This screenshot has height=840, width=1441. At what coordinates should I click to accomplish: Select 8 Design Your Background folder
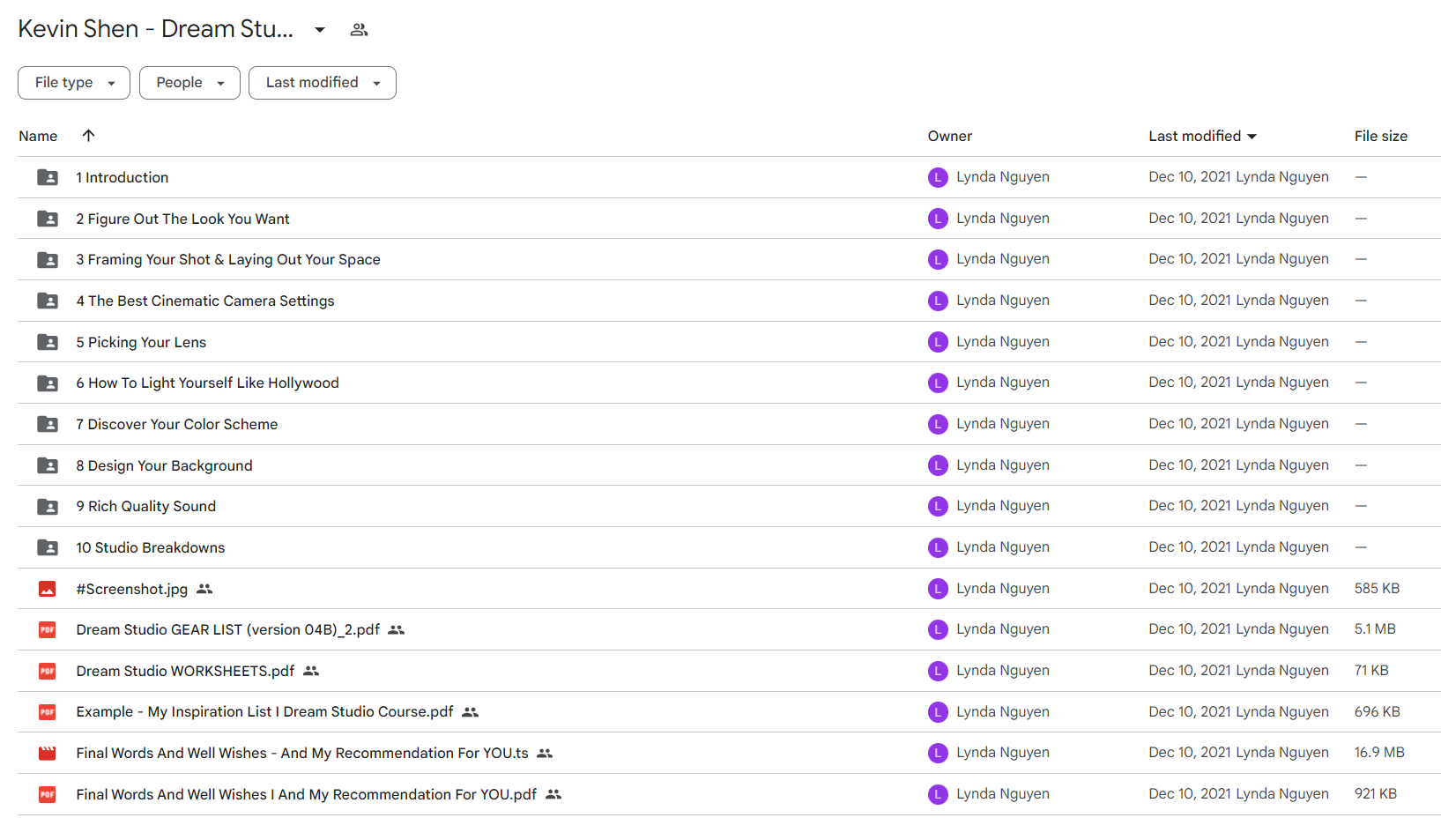point(164,465)
